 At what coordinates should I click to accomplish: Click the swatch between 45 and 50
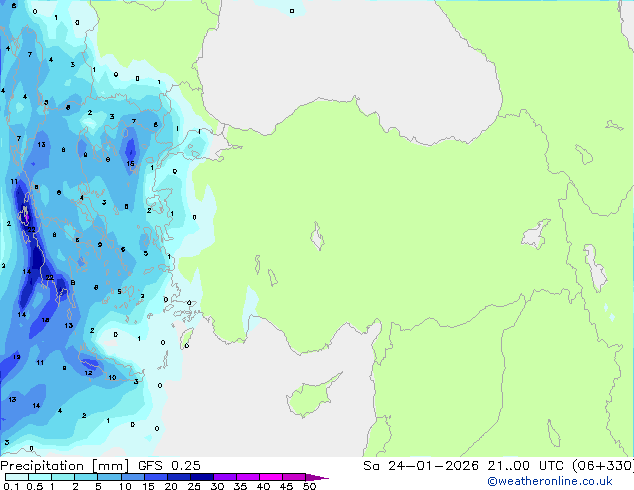coord(294,477)
